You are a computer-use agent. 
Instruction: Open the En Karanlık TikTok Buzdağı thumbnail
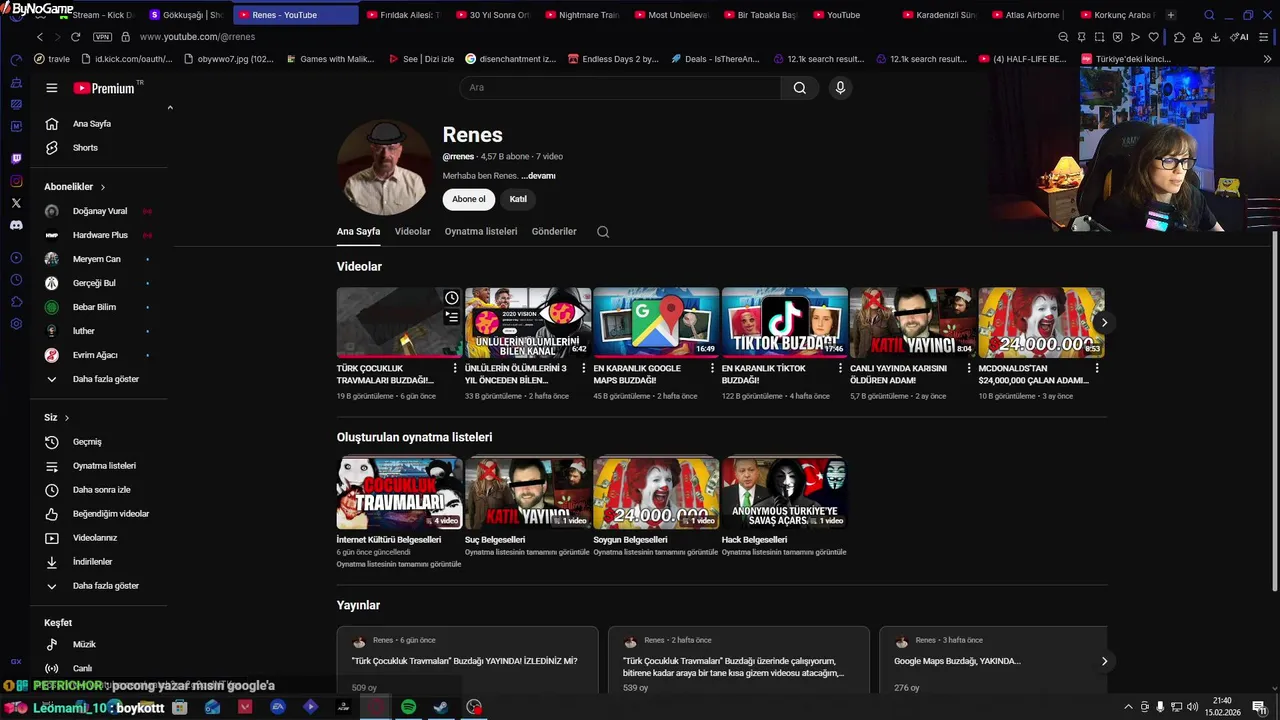785,323
